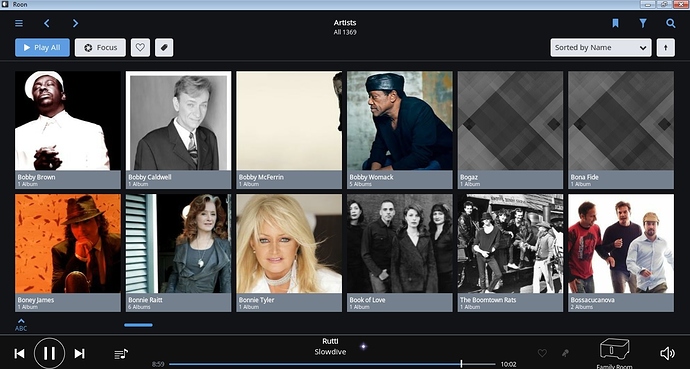Open the play queue icon
This screenshot has width=690, height=369.
point(121,354)
